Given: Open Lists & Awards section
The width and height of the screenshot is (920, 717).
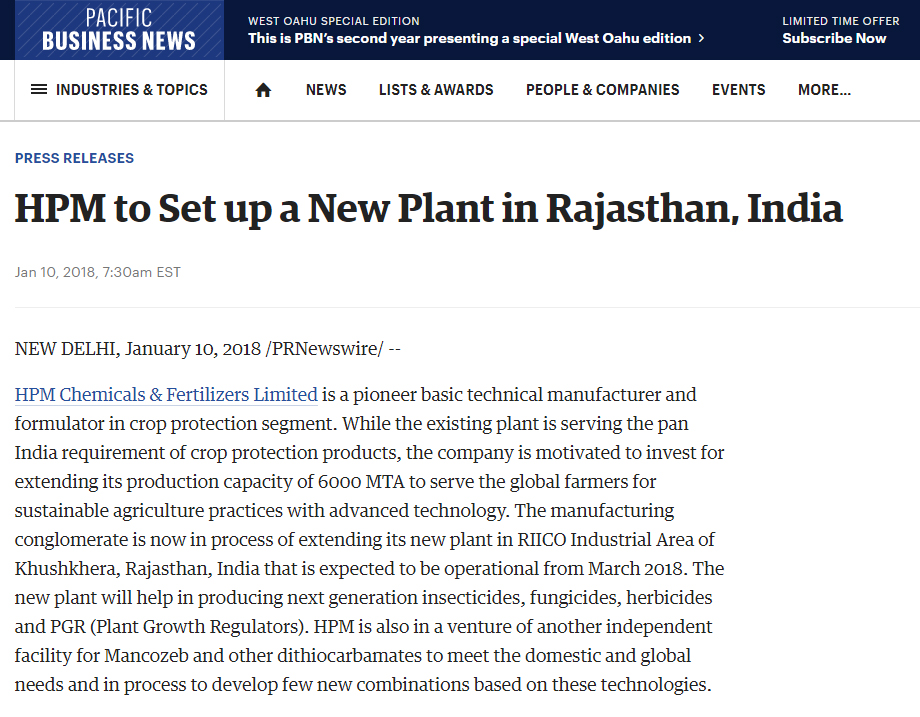Looking at the screenshot, I should pyautogui.click(x=436, y=90).
